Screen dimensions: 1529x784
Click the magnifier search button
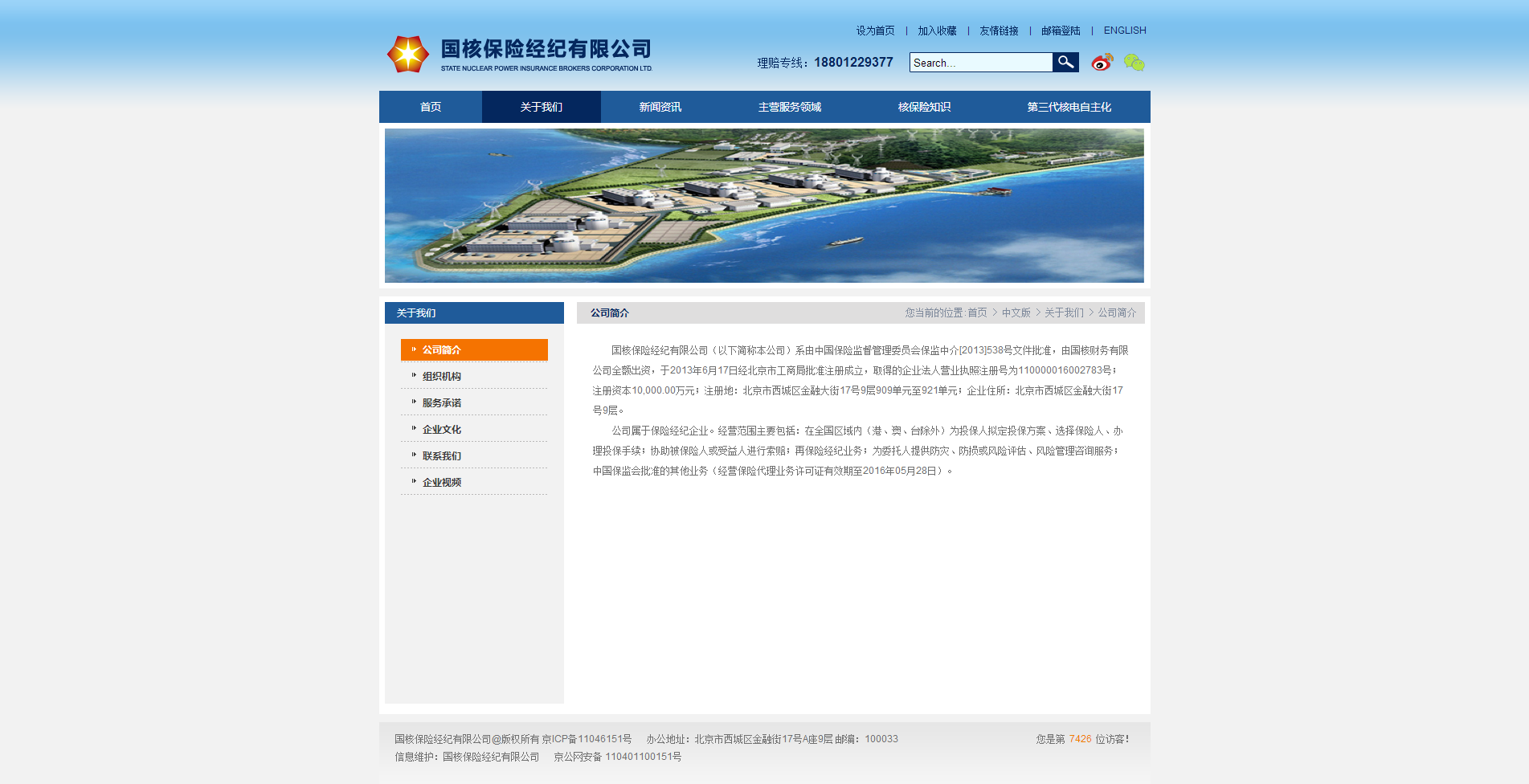[1065, 63]
